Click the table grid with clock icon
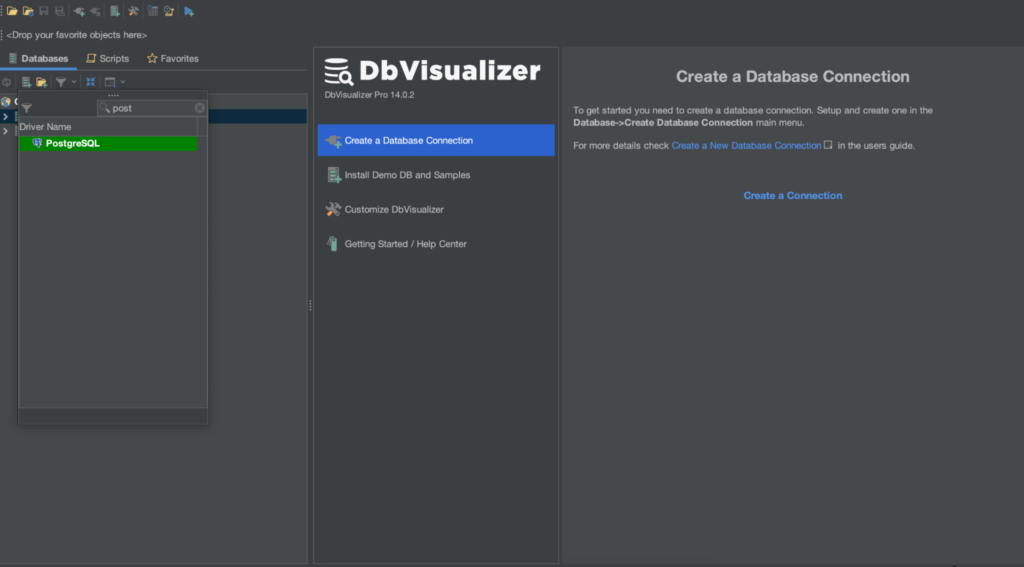 click(152, 11)
